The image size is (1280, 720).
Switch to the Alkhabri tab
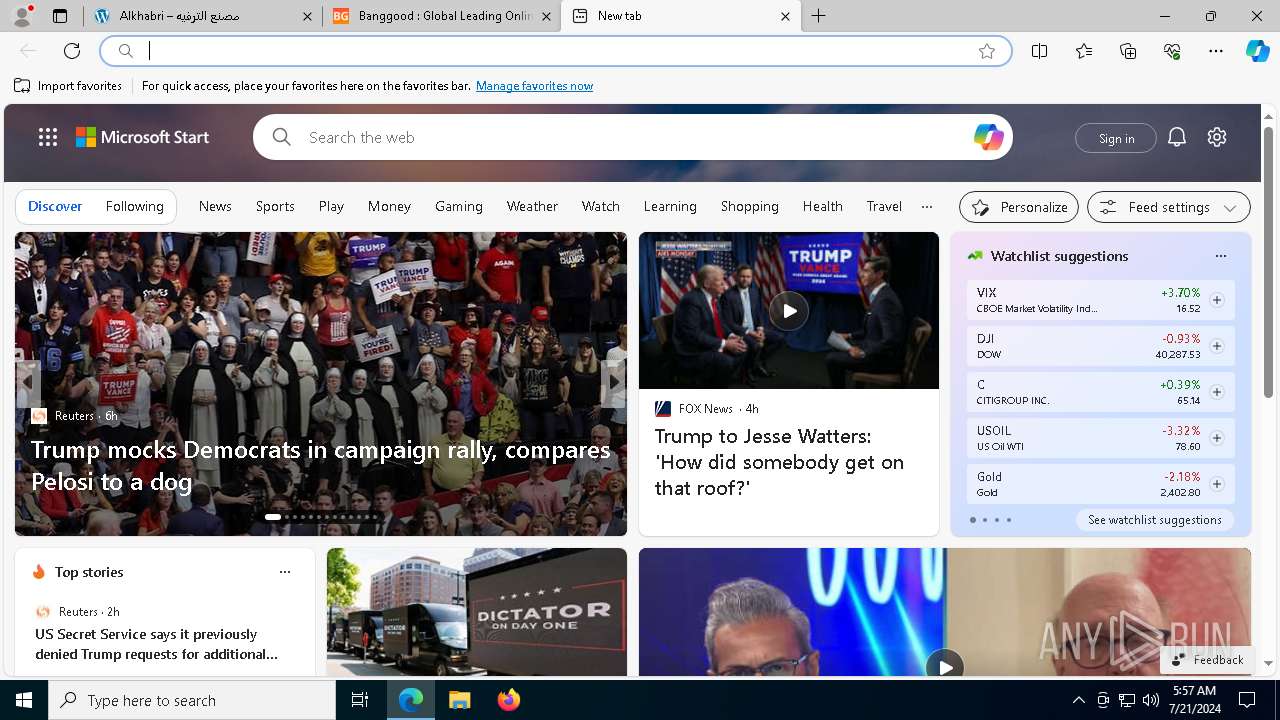click(203, 16)
